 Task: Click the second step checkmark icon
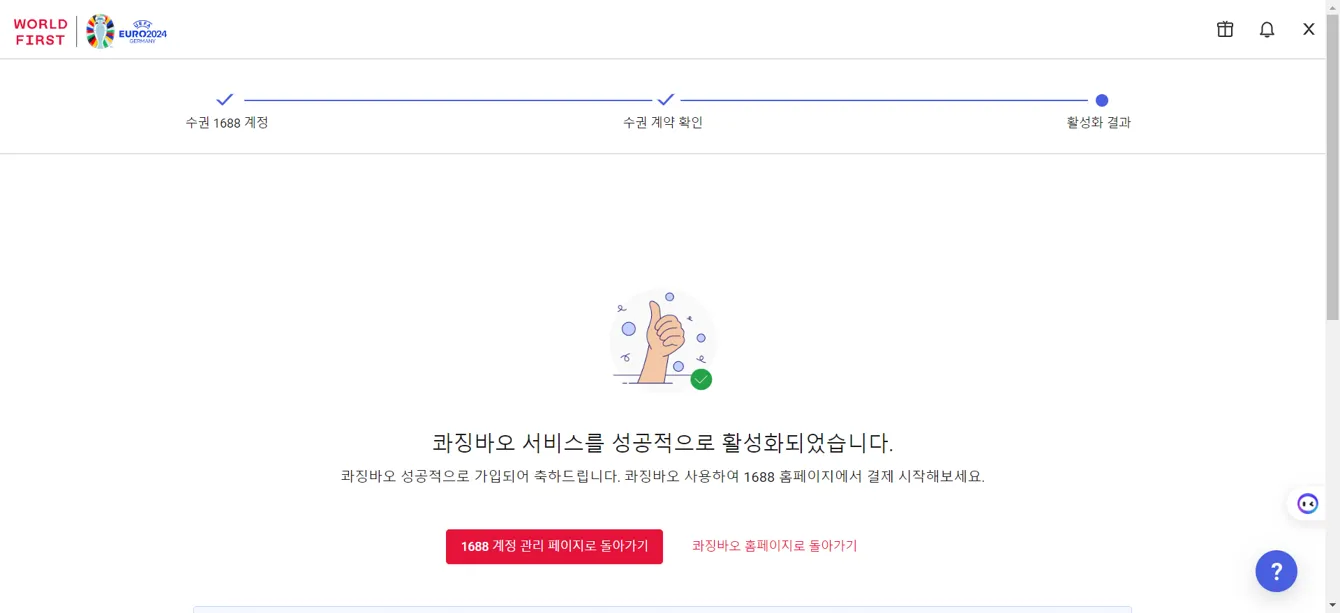point(666,100)
